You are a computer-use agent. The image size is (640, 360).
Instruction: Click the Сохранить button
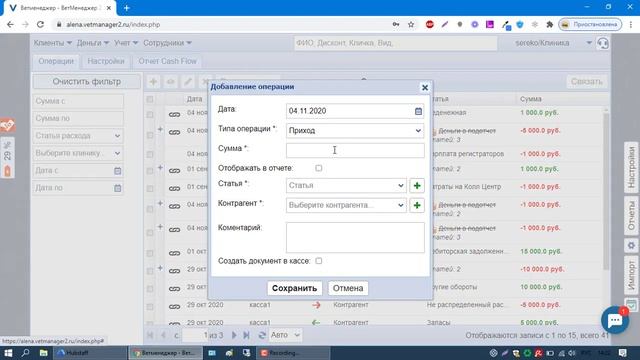(294, 288)
